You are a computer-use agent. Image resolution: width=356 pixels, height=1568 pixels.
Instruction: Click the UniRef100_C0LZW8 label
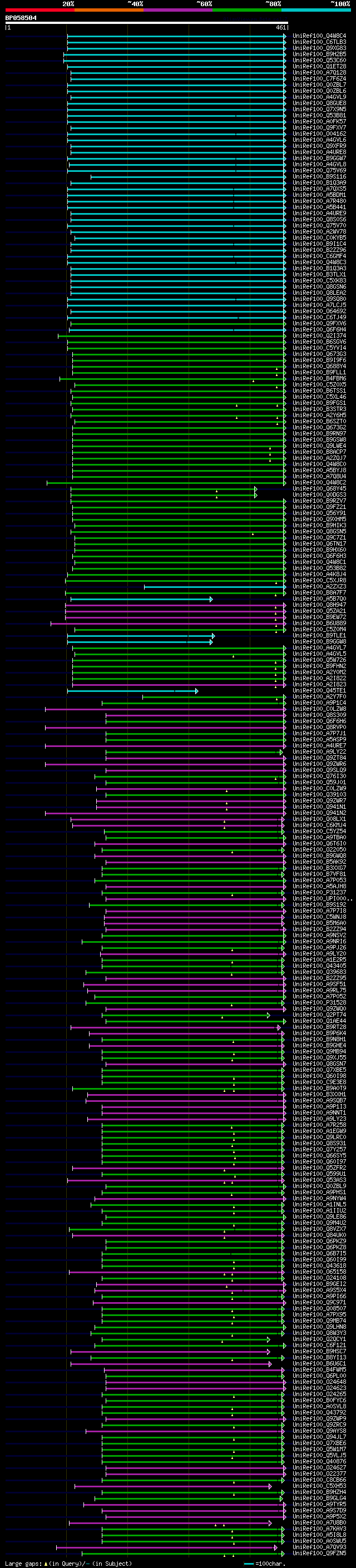pyautogui.click(x=319, y=709)
